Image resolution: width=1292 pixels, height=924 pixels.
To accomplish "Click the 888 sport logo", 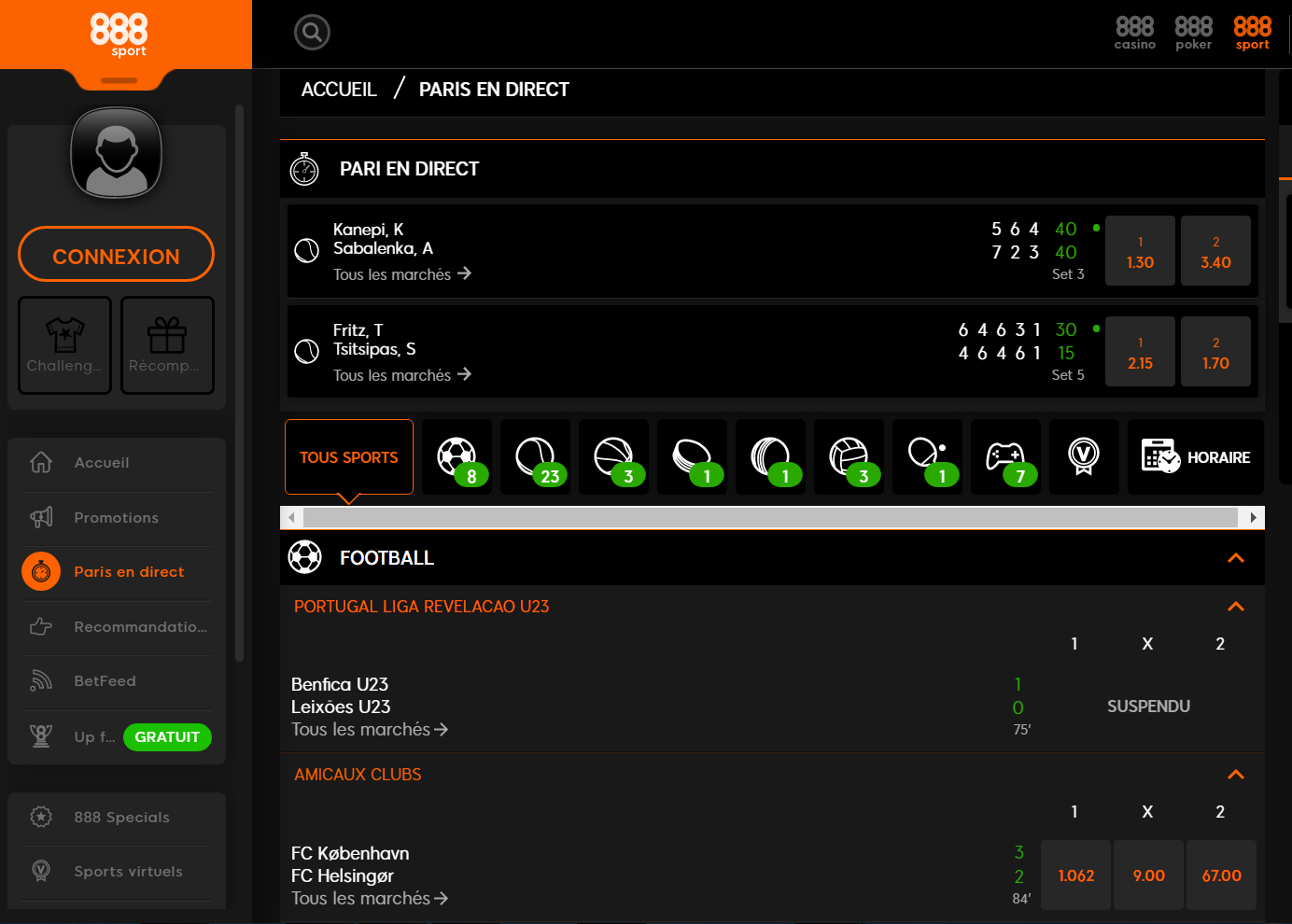I will [119, 35].
